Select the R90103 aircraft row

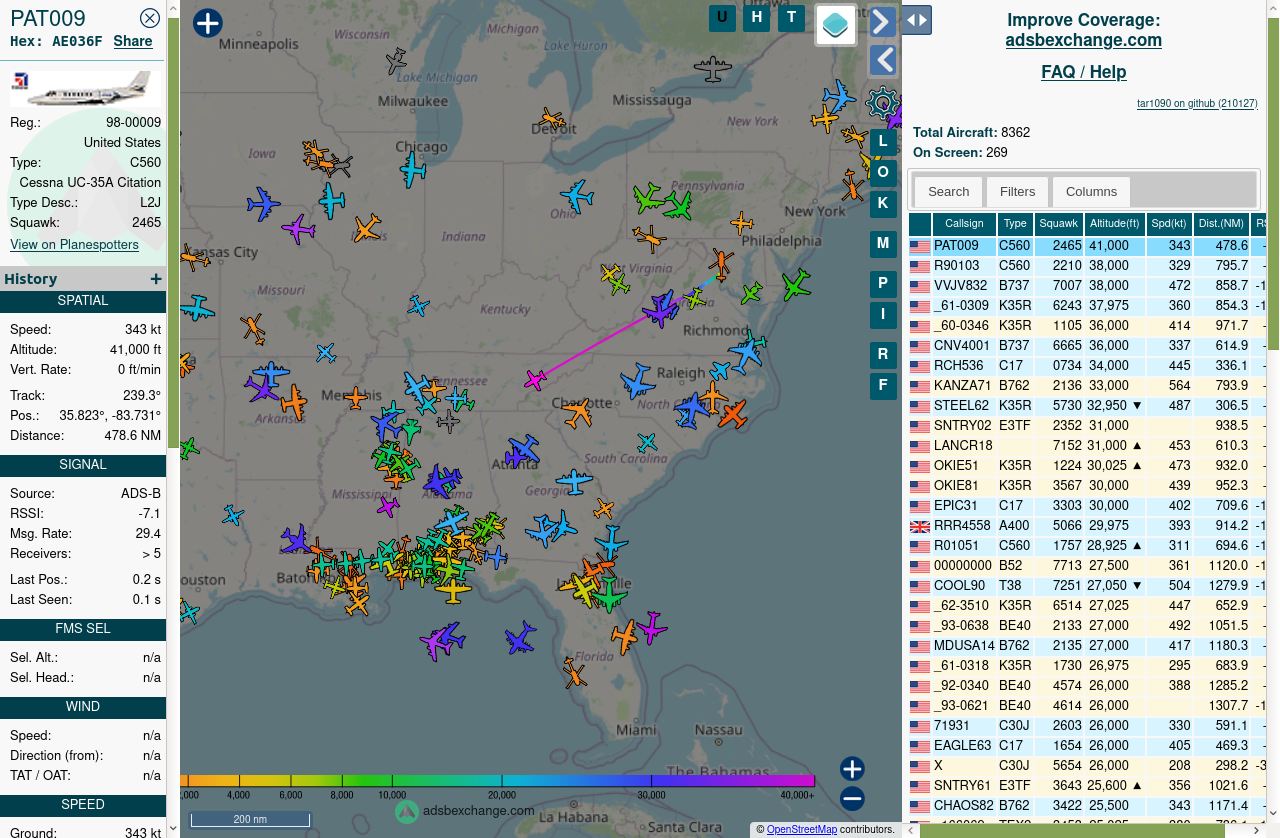point(1088,265)
